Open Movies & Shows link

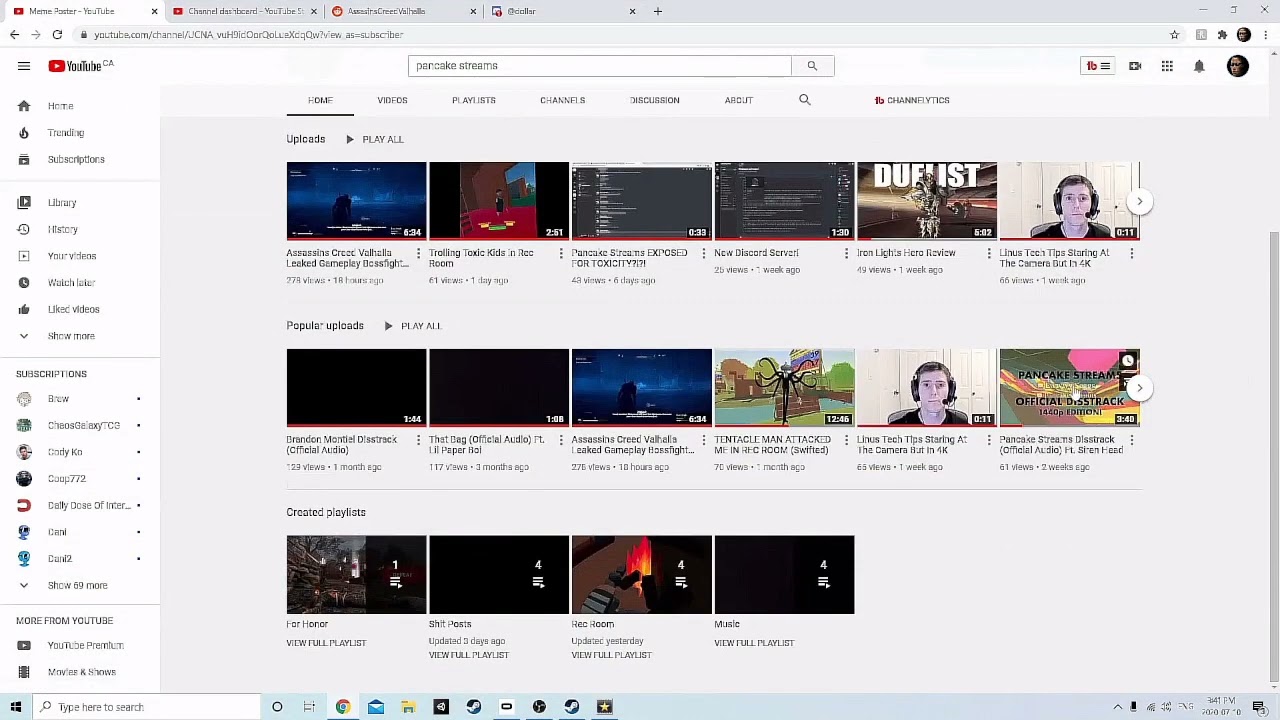click(x=80, y=673)
